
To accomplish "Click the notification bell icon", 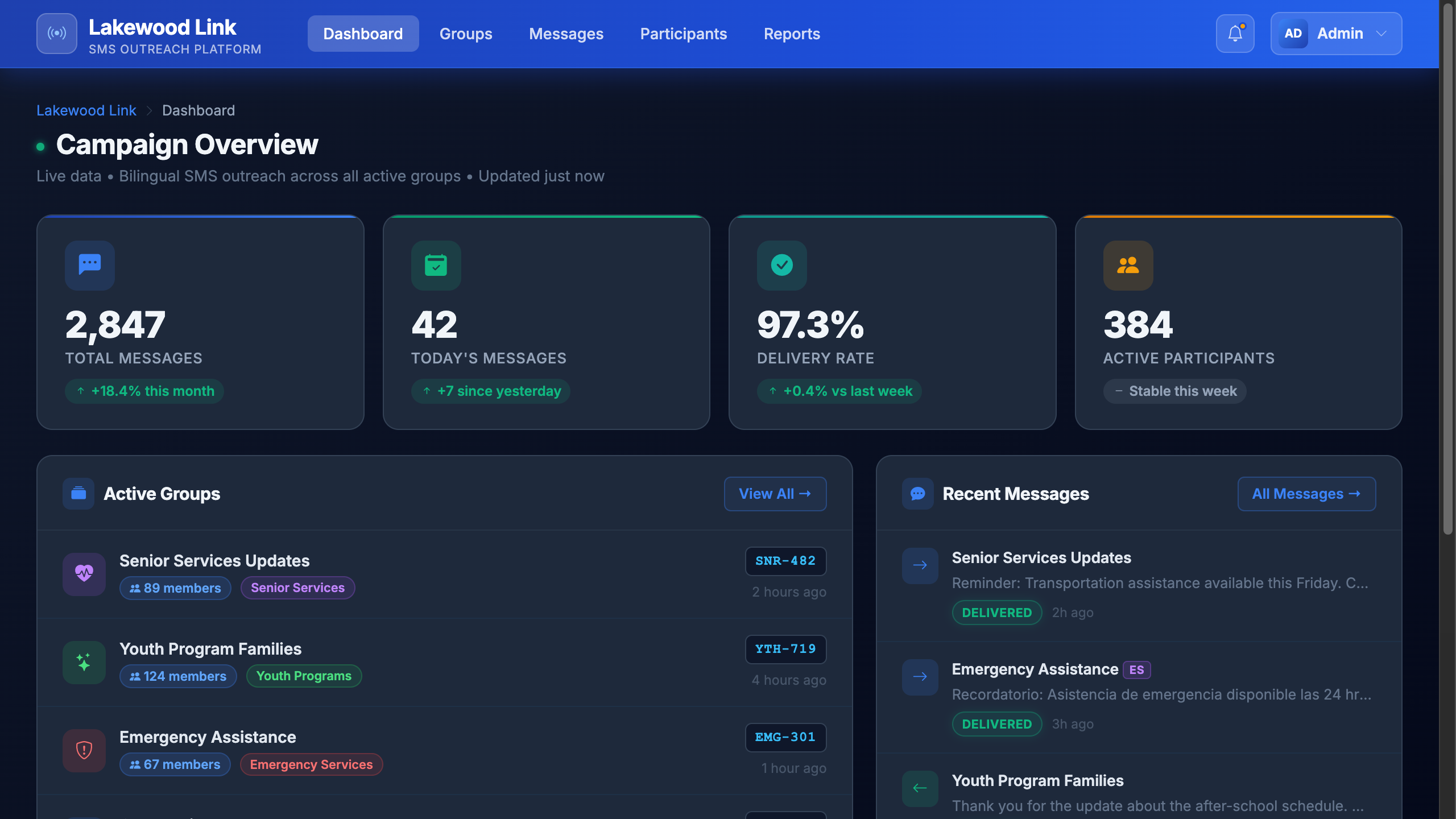I will tap(1234, 34).
